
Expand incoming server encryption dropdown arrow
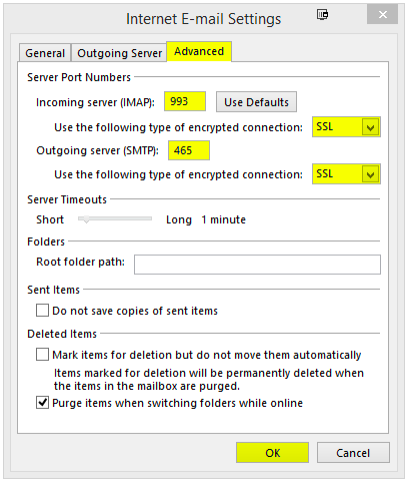point(371,127)
